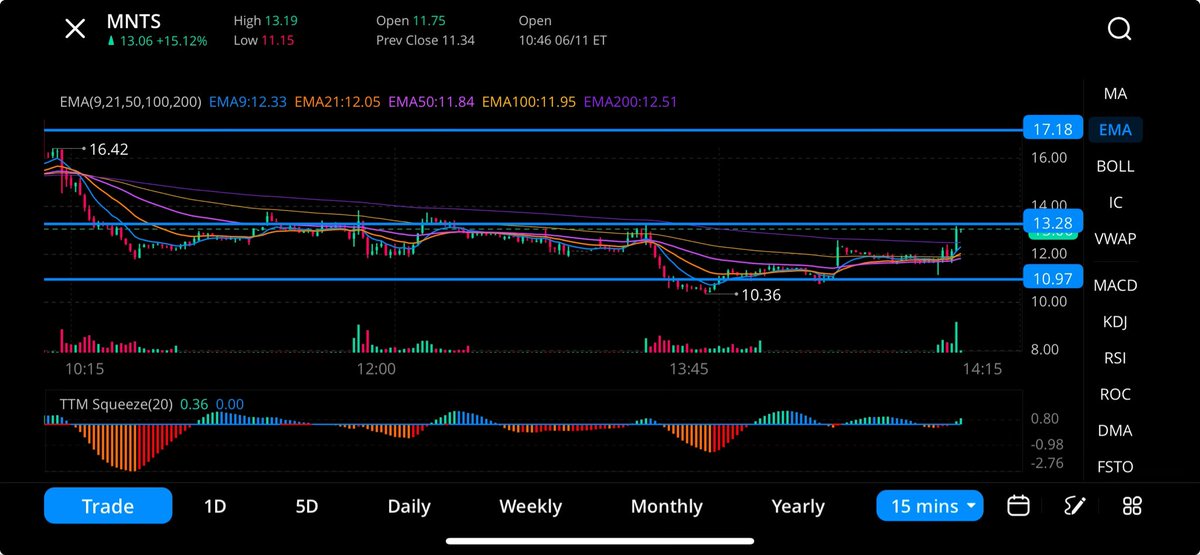Open the four-square layout grid icon
Screen dimensions: 1200x555
click(x=1132, y=506)
